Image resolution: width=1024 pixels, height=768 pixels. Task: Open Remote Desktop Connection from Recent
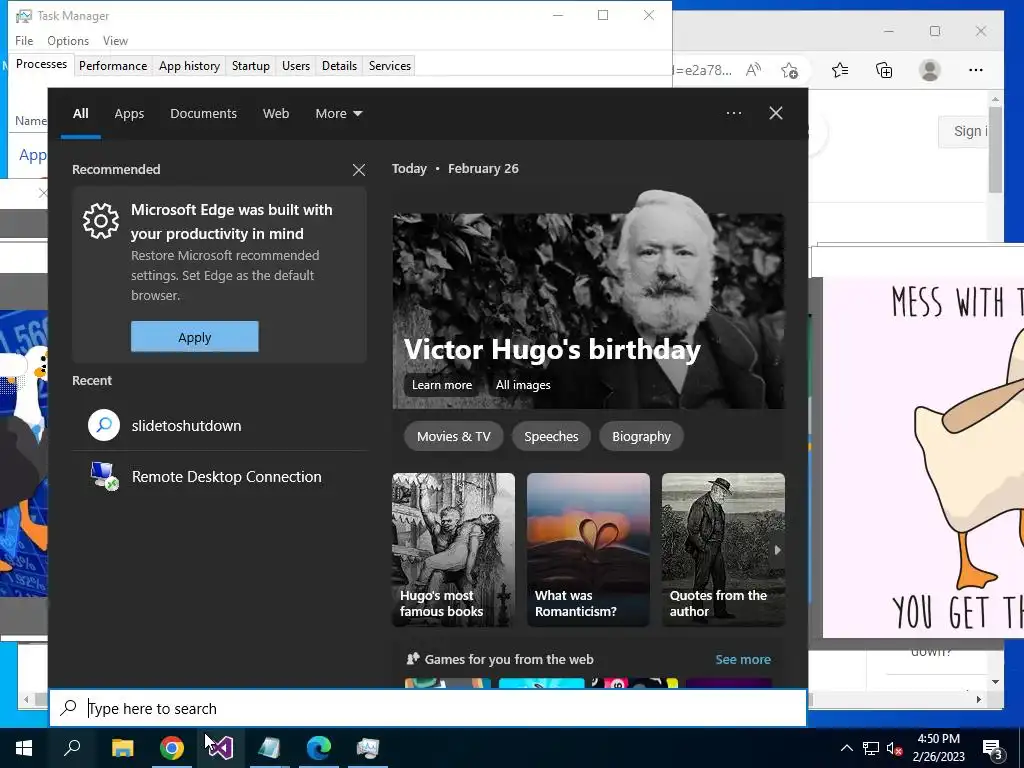219,477
